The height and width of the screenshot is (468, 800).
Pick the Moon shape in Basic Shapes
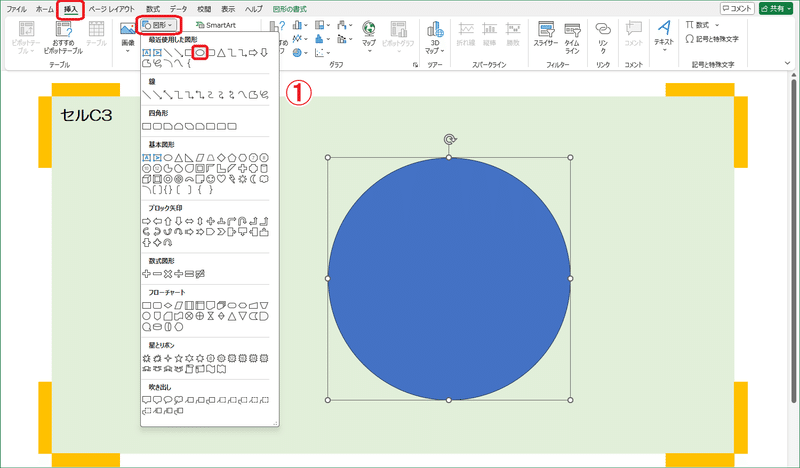click(x=254, y=179)
